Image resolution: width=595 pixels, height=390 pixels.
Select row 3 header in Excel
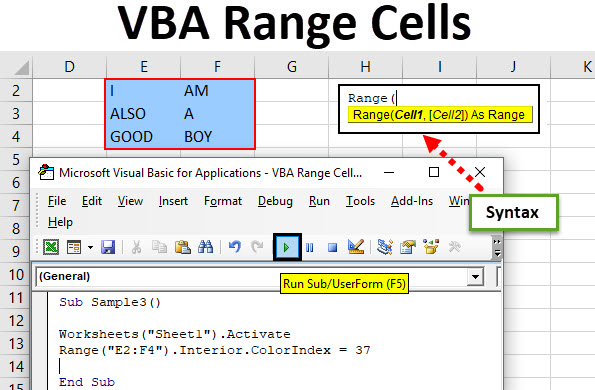(x=16, y=113)
